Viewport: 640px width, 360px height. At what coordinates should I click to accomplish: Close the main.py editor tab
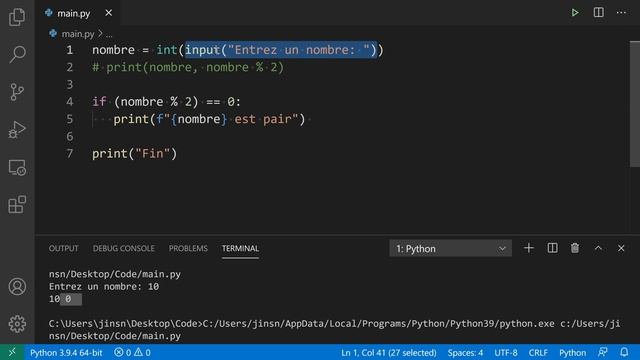coord(109,13)
